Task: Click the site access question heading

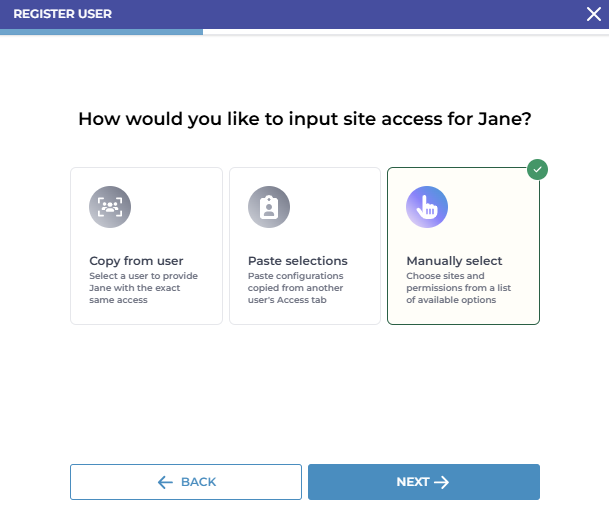Action: [304, 119]
